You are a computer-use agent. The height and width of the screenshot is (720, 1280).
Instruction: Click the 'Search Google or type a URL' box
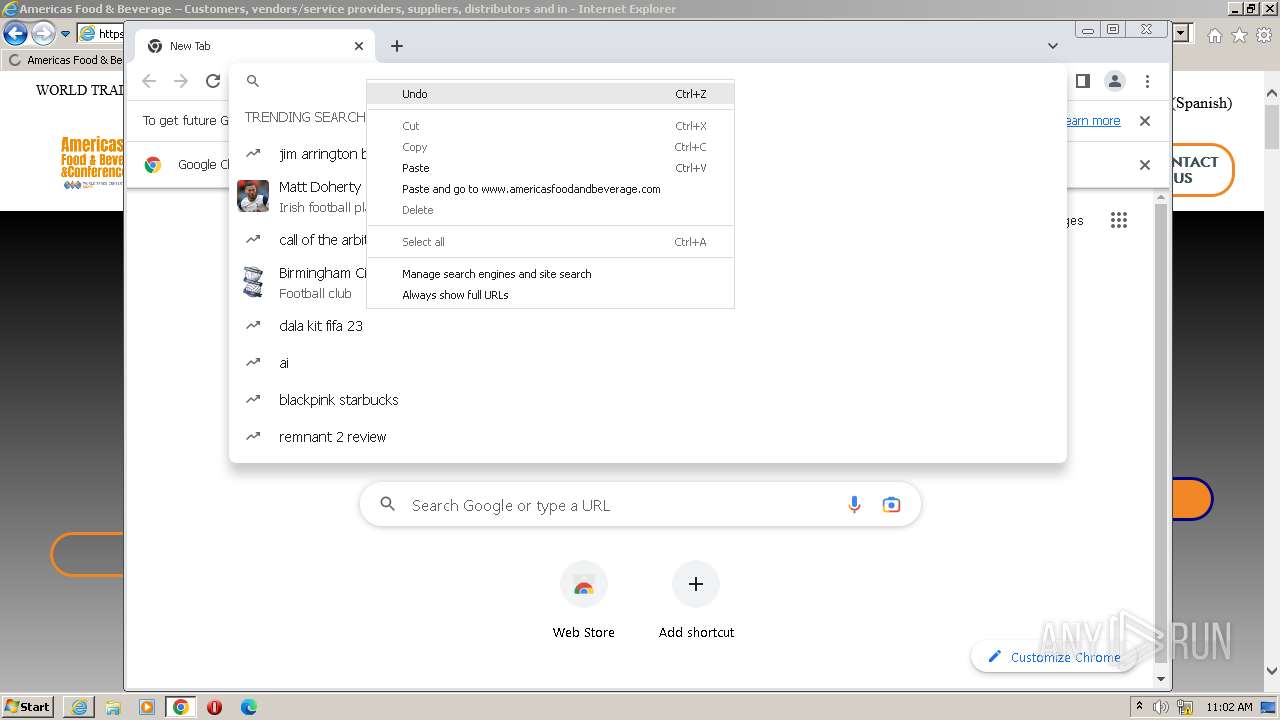coord(640,505)
